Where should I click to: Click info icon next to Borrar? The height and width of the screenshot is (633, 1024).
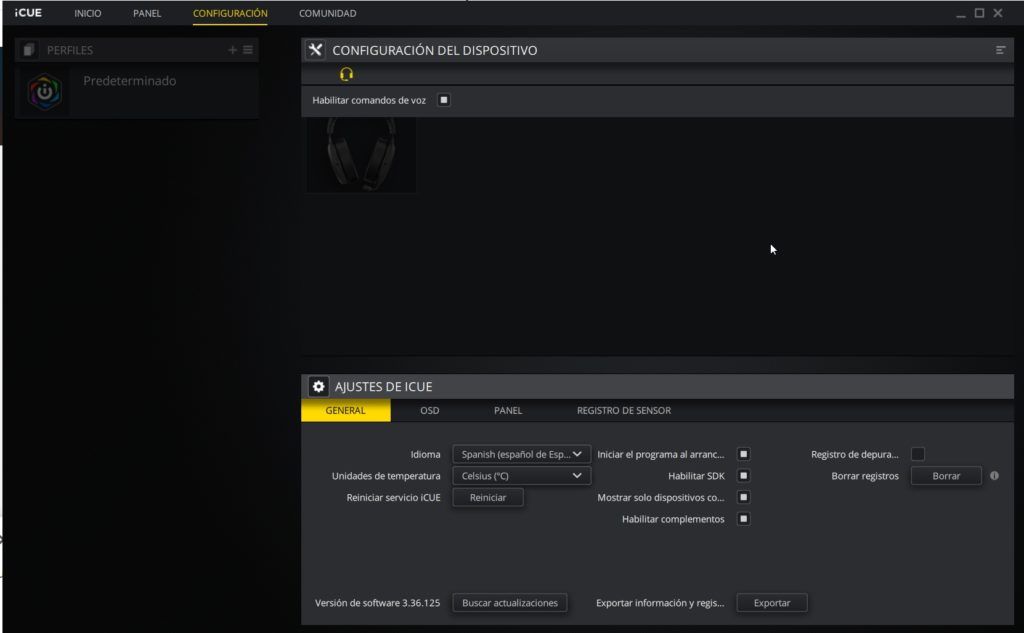pyautogui.click(x=994, y=476)
